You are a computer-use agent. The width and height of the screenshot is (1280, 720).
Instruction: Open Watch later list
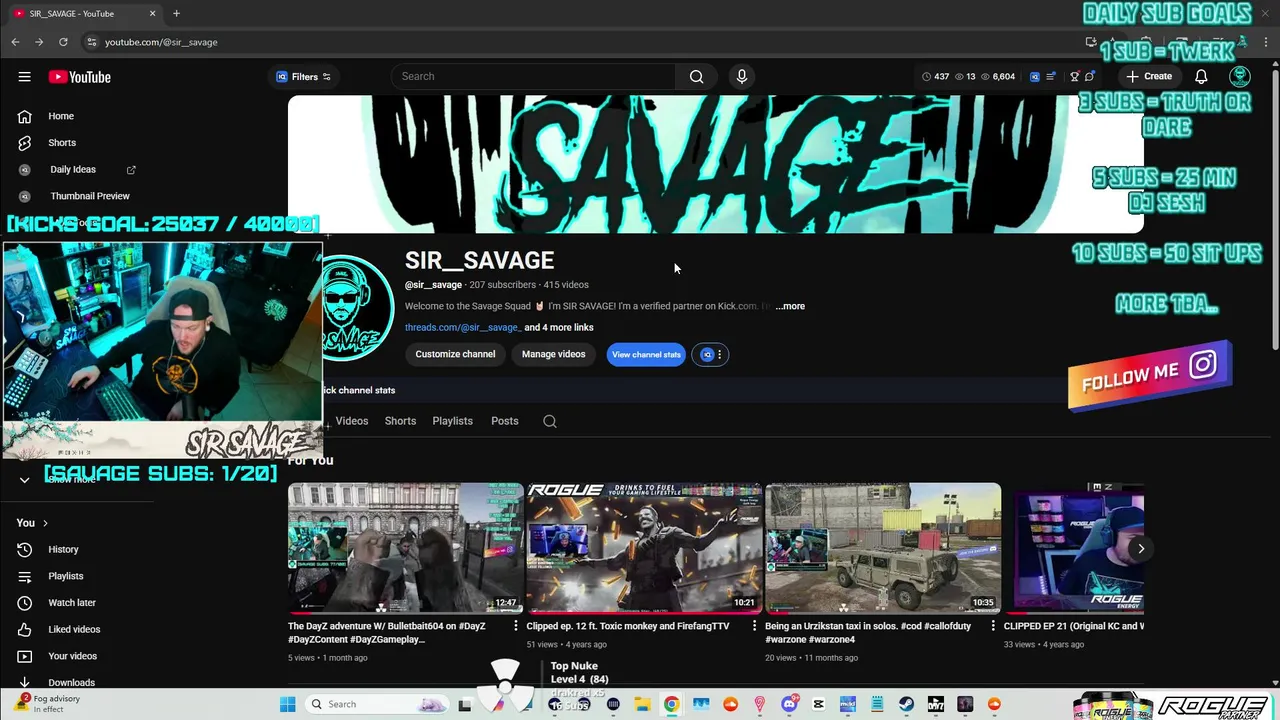click(71, 603)
